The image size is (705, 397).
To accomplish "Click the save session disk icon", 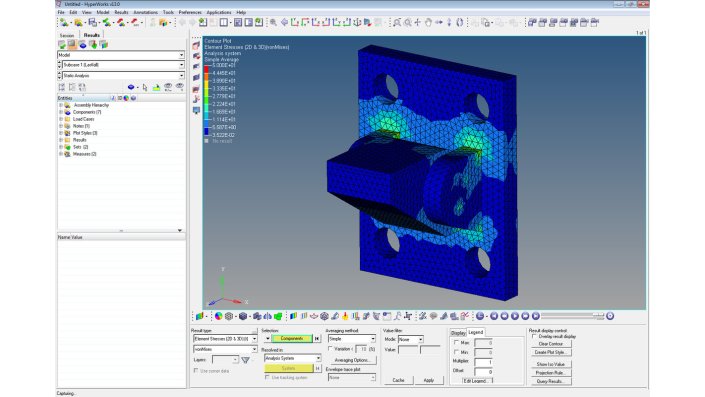I will [x=93, y=22].
